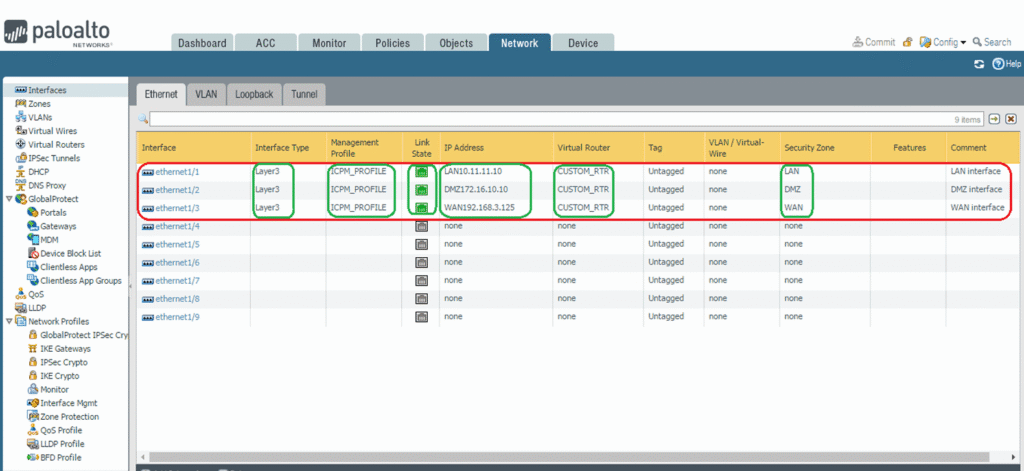Viewport: 1024px width, 471px height.
Task: Apply filter with the arrow icon
Action: pyautogui.click(x=994, y=119)
